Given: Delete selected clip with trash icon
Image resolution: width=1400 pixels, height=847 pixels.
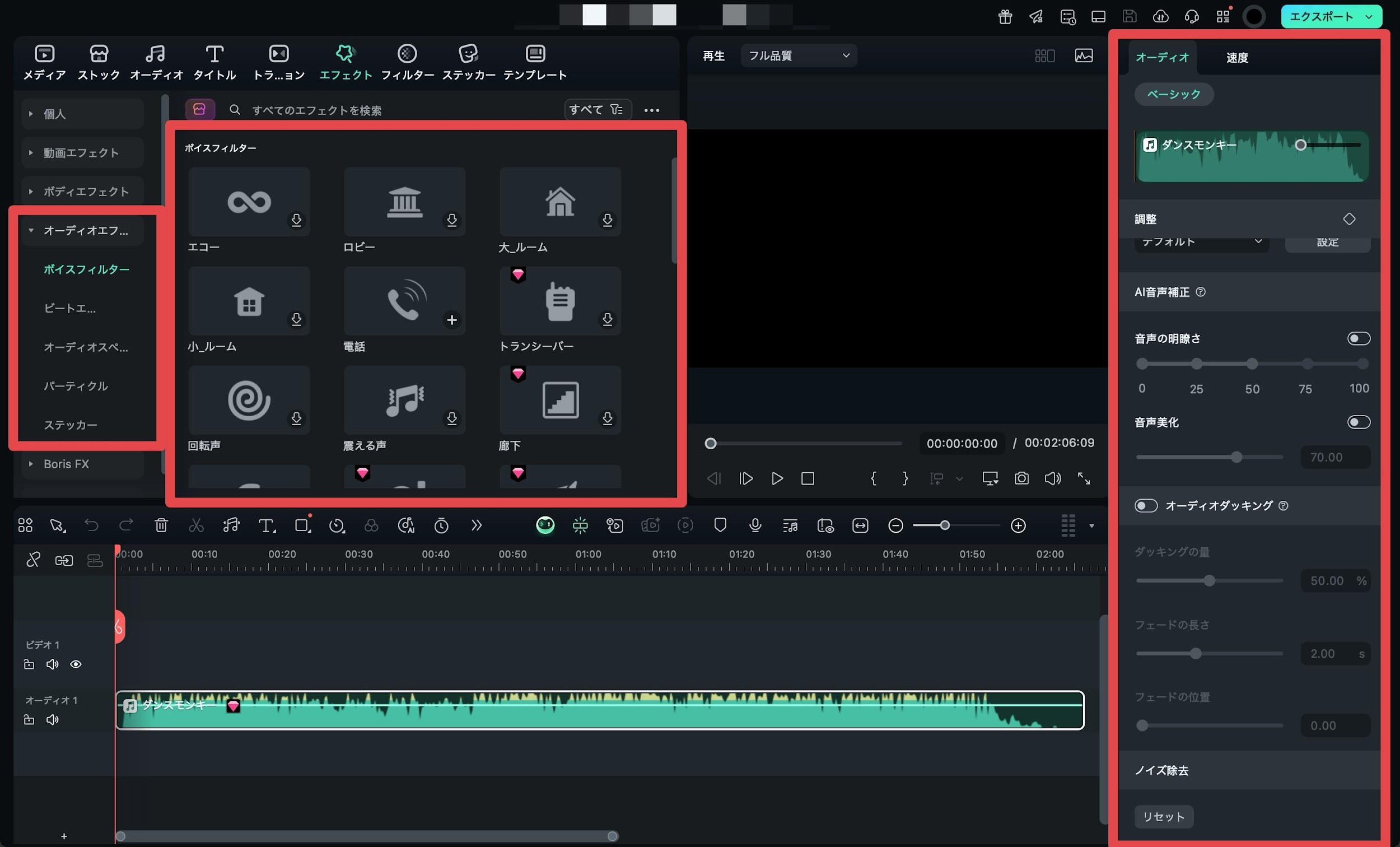Looking at the screenshot, I should pos(161,526).
